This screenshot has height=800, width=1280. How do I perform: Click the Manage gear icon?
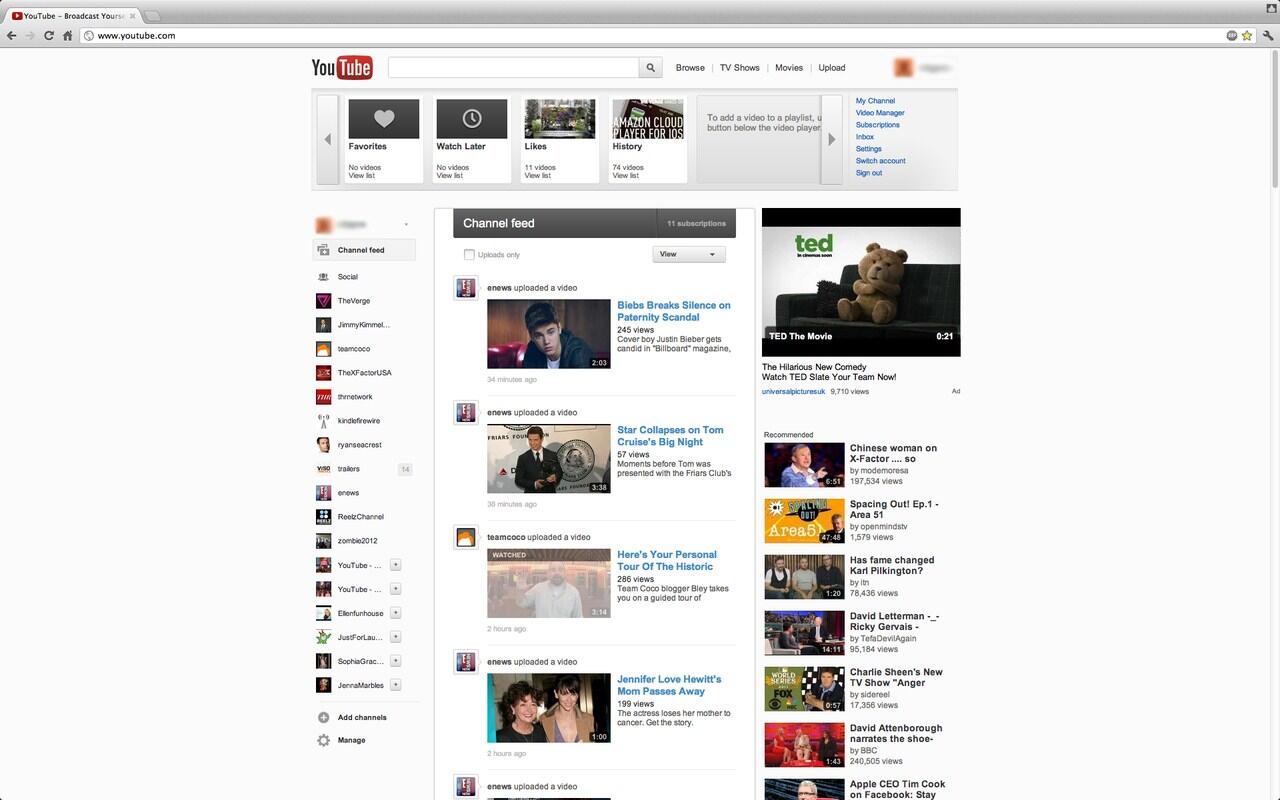click(323, 741)
